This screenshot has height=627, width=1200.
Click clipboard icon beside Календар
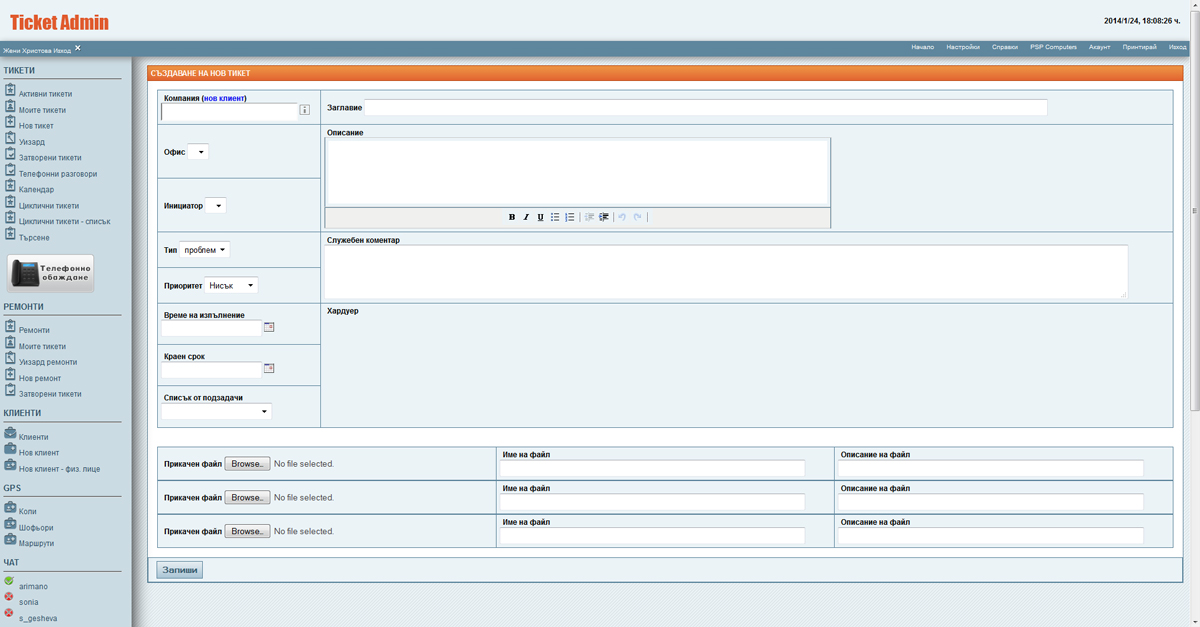click(x=10, y=187)
